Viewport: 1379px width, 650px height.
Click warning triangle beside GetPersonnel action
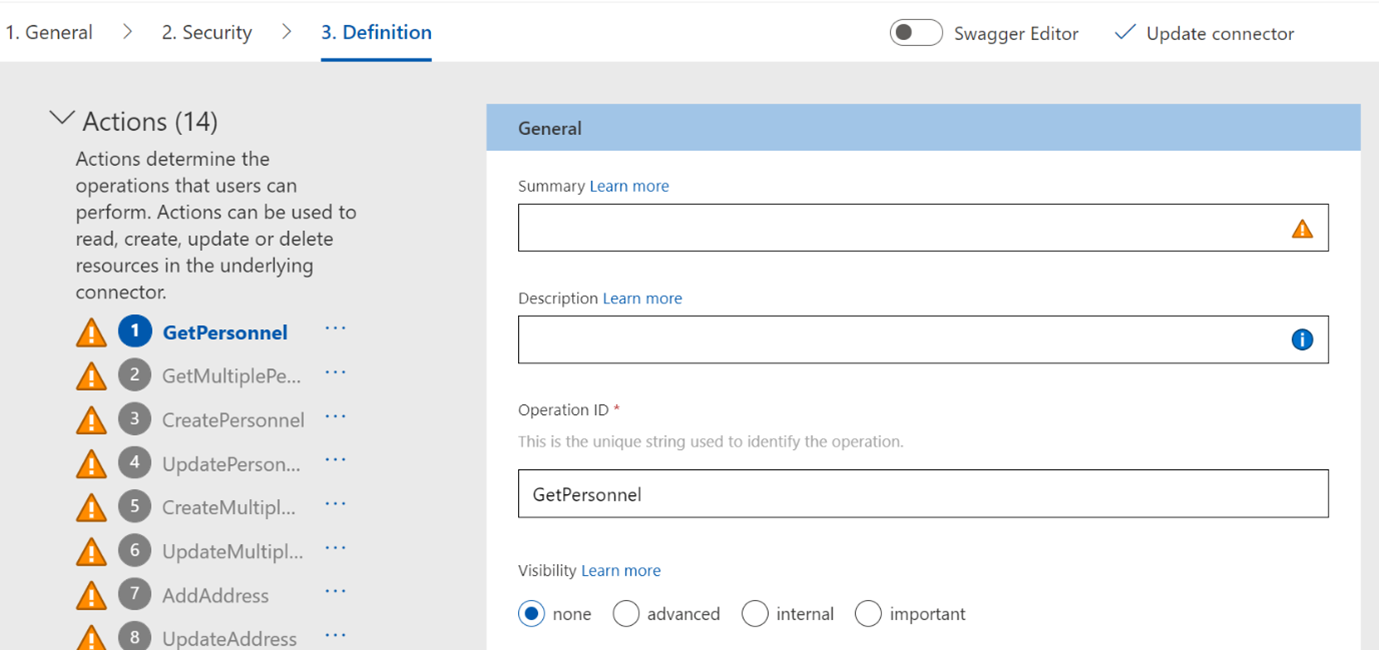click(91, 333)
